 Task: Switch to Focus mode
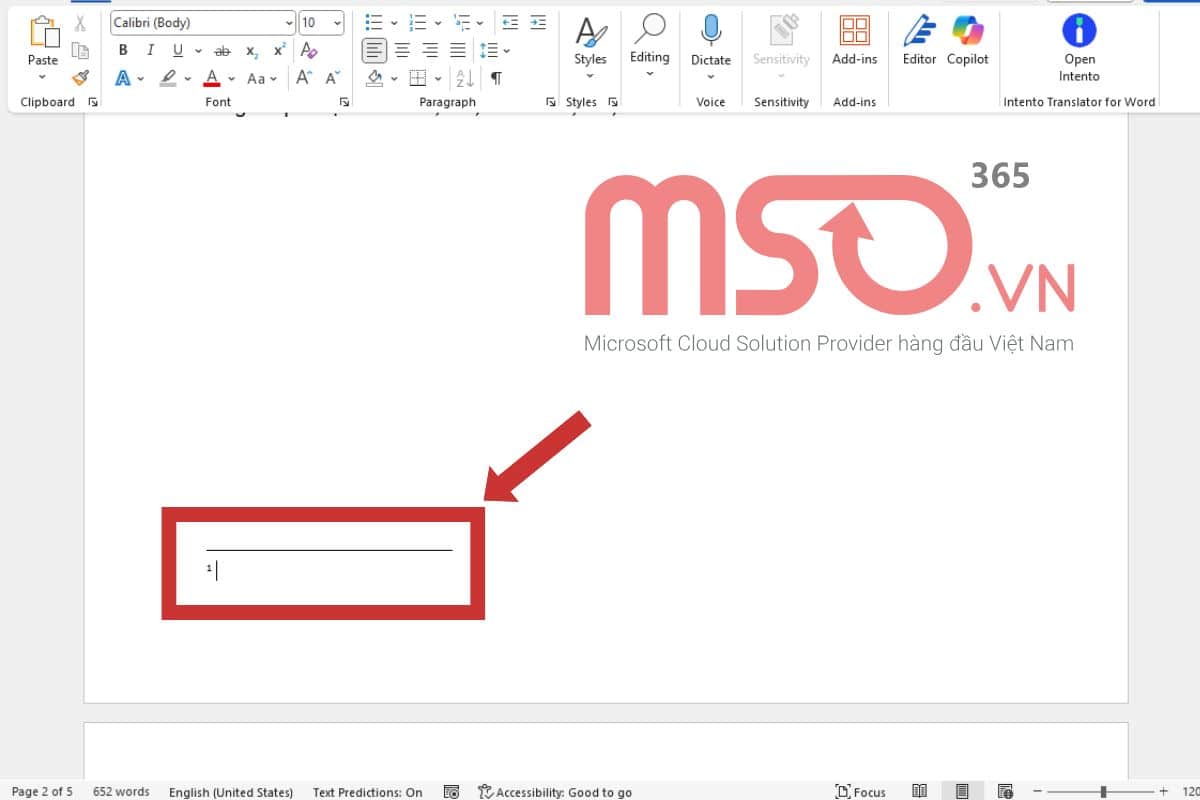pos(860,792)
